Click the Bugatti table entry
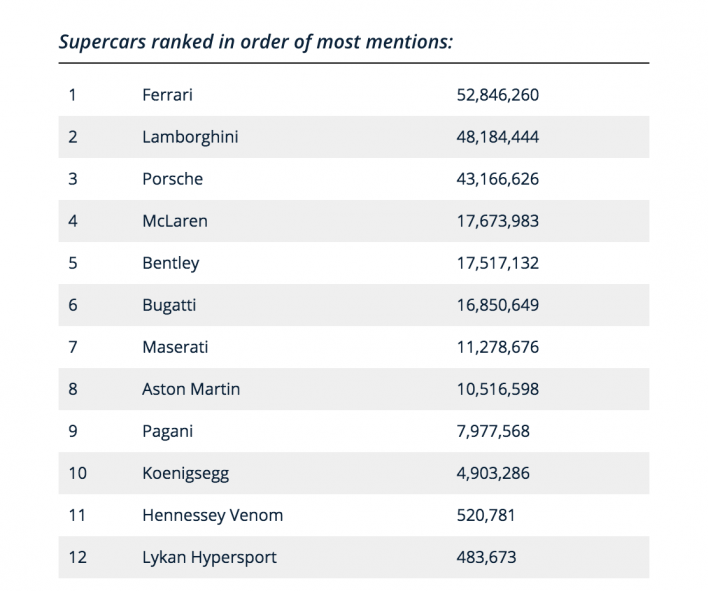The width and height of the screenshot is (708, 591). pyautogui.click(x=171, y=305)
